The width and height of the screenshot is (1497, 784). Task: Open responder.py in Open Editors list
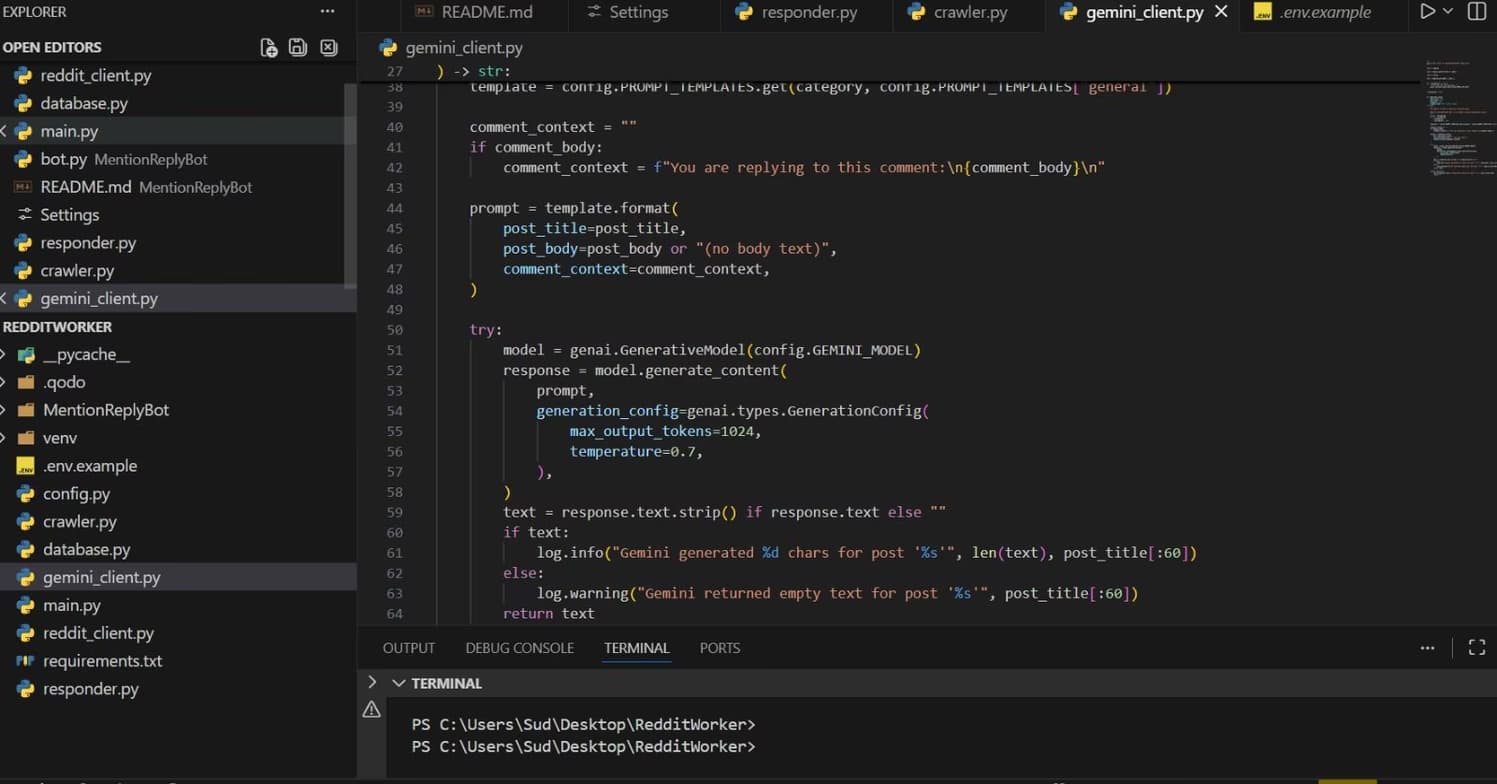pyautogui.click(x=88, y=243)
